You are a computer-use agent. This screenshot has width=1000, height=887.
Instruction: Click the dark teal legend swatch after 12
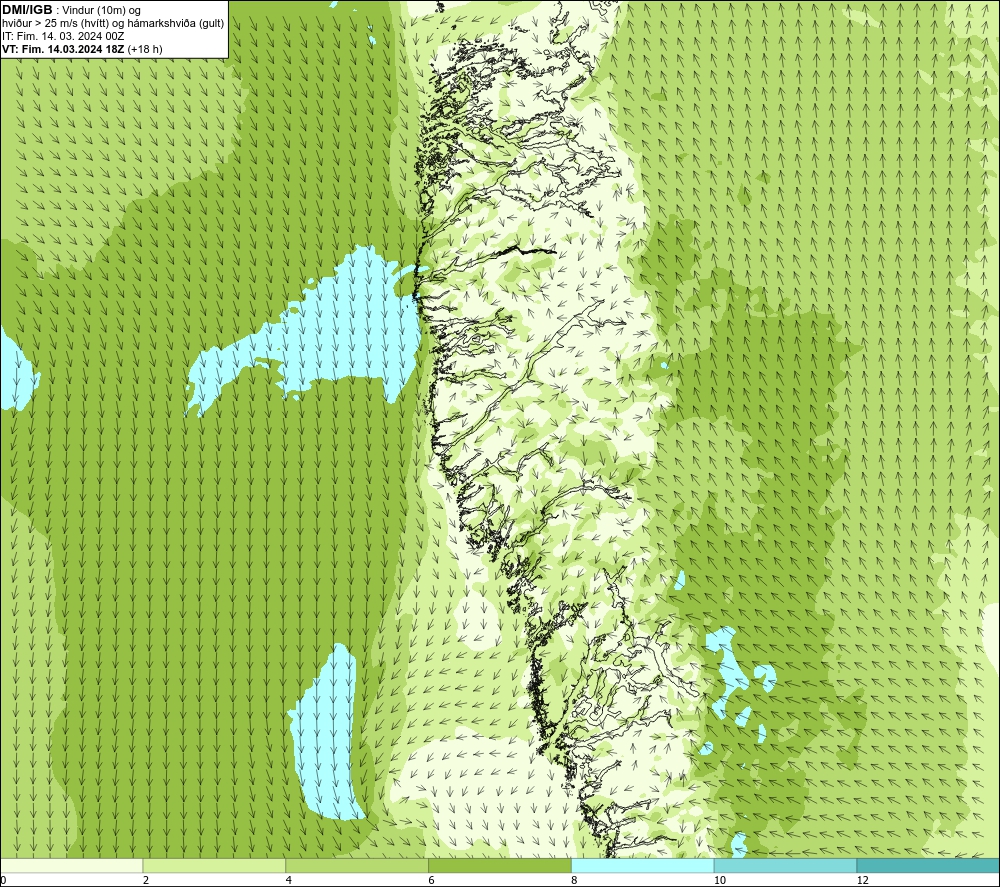coord(928,865)
